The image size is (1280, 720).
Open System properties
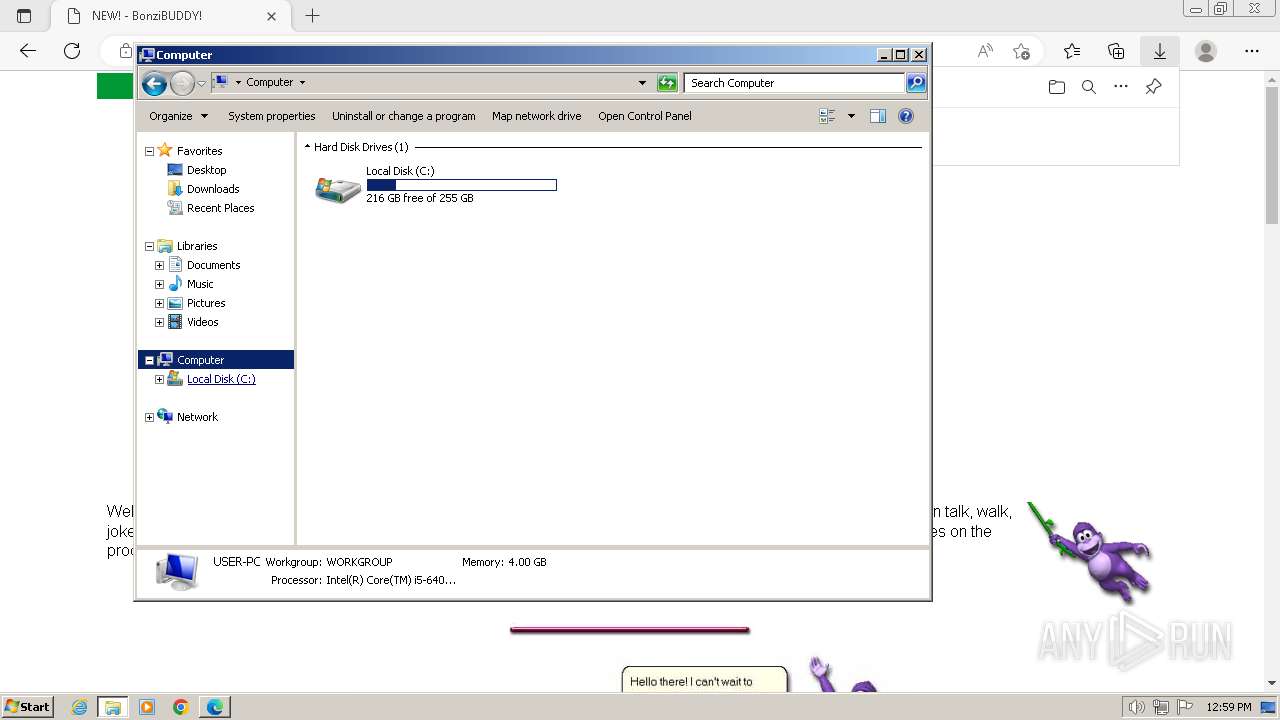pos(271,116)
